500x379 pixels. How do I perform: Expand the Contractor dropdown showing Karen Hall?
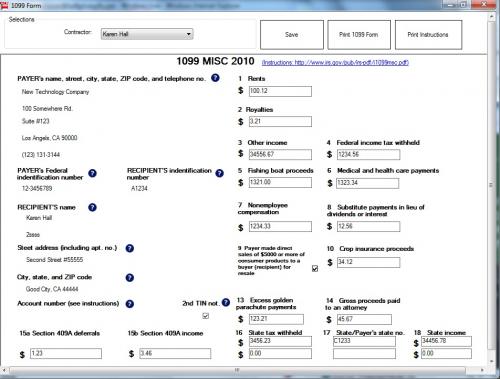[x=147, y=34]
